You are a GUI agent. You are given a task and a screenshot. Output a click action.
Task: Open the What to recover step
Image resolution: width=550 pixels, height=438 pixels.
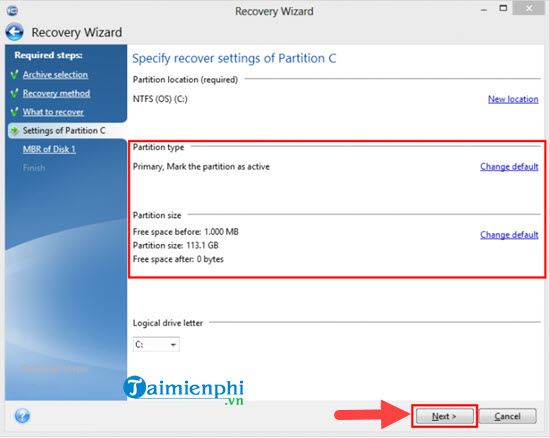click(x=53, y=112)
